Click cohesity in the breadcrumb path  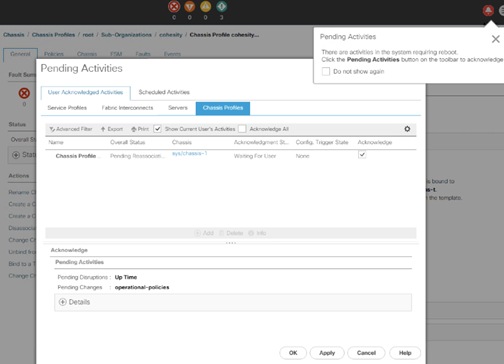click(171, 35)
